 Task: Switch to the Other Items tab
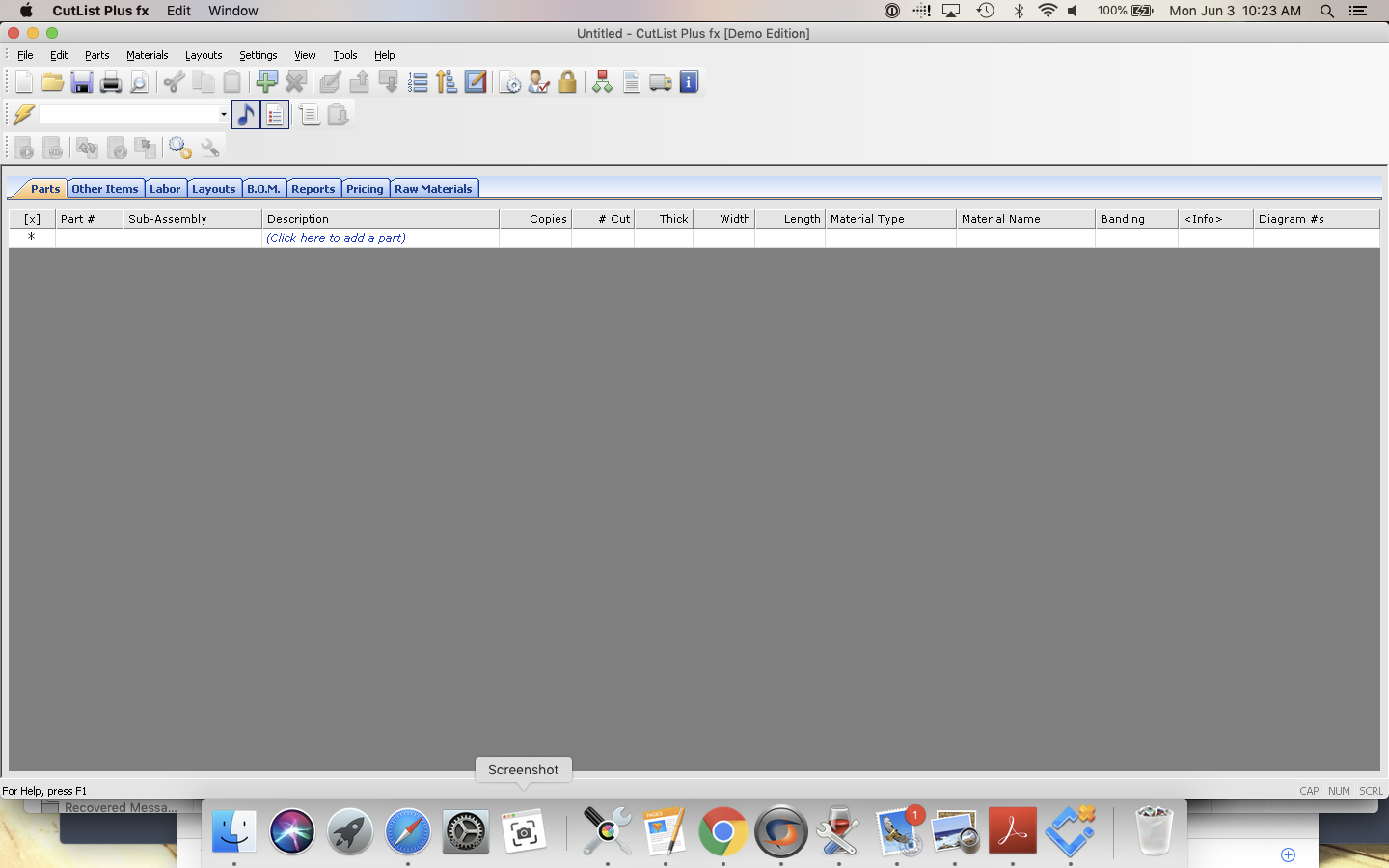(x=105, y=189)
